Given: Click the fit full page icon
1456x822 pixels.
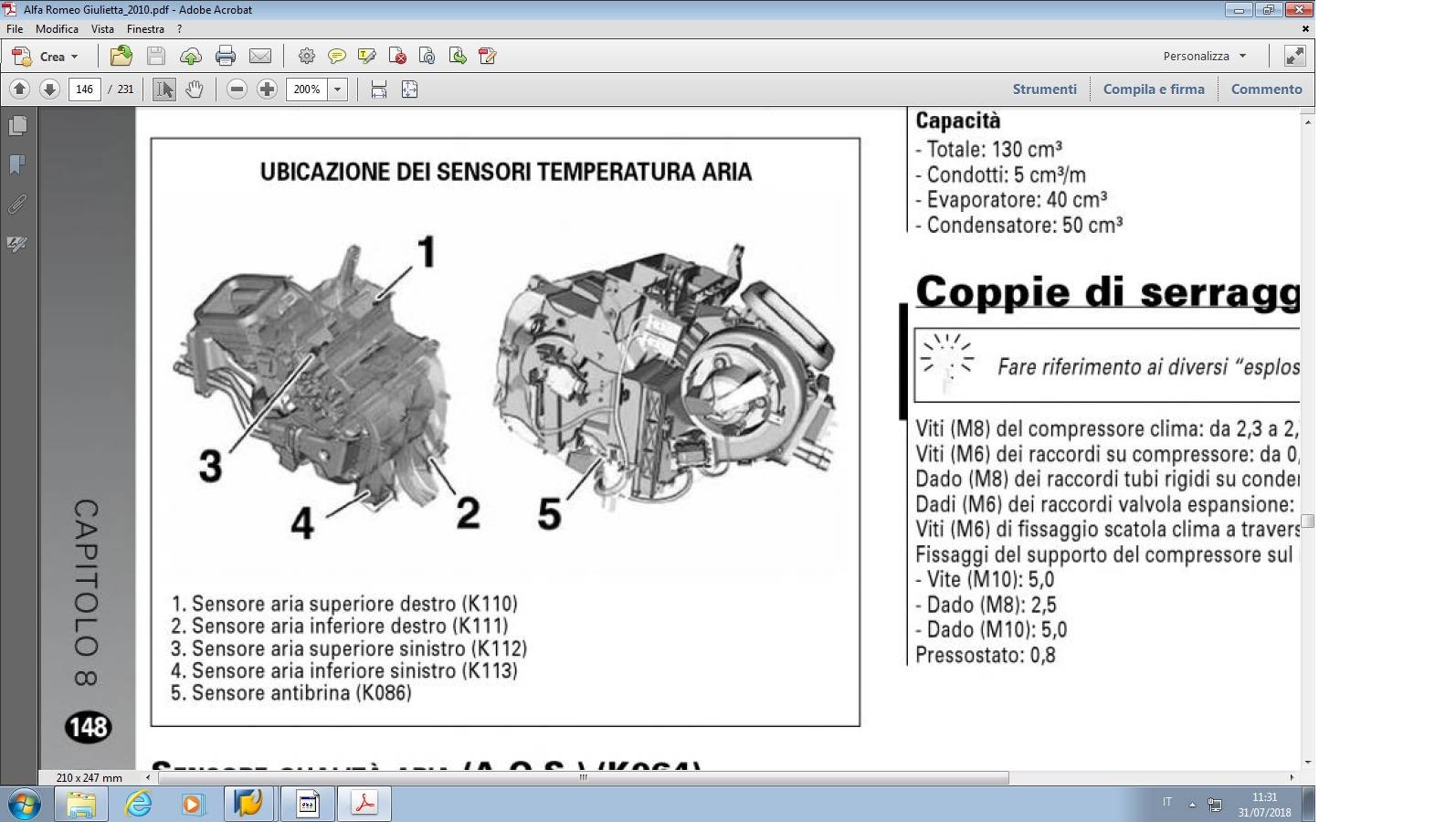Looking at the screenshot, I should point(409,90).
